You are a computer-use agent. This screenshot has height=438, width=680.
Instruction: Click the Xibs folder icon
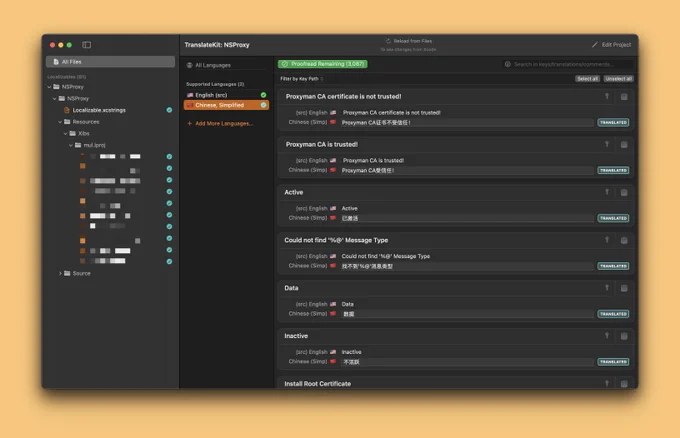point(72,134)
